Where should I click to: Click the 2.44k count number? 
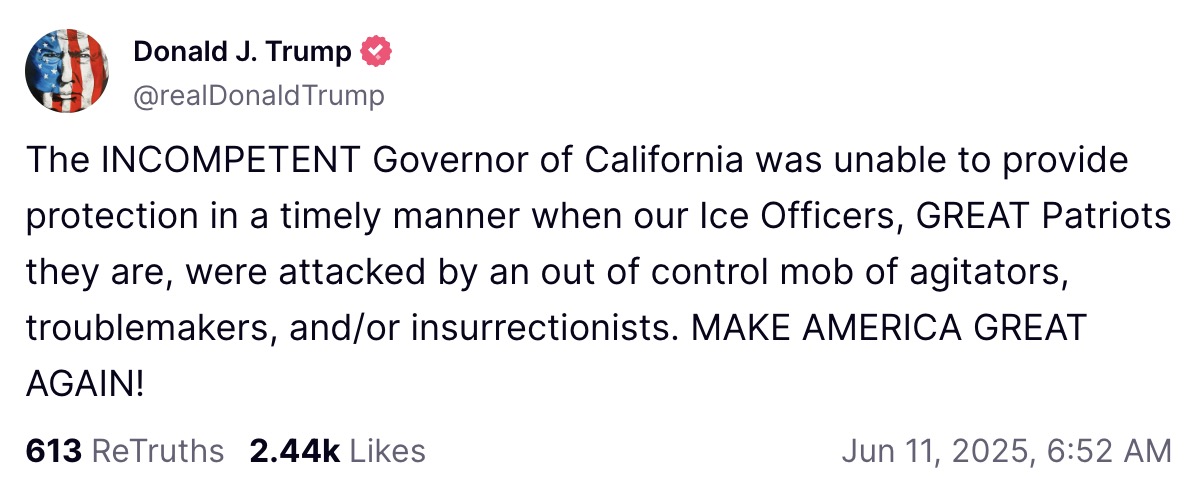295,451
